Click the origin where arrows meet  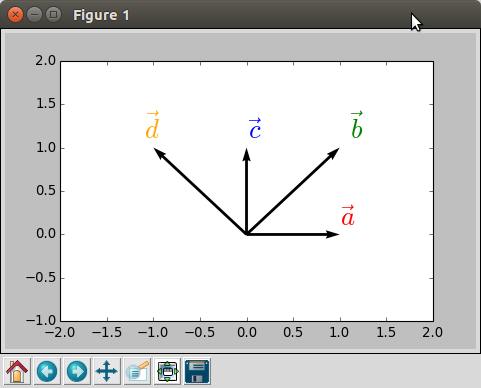(x=247, y=234)
